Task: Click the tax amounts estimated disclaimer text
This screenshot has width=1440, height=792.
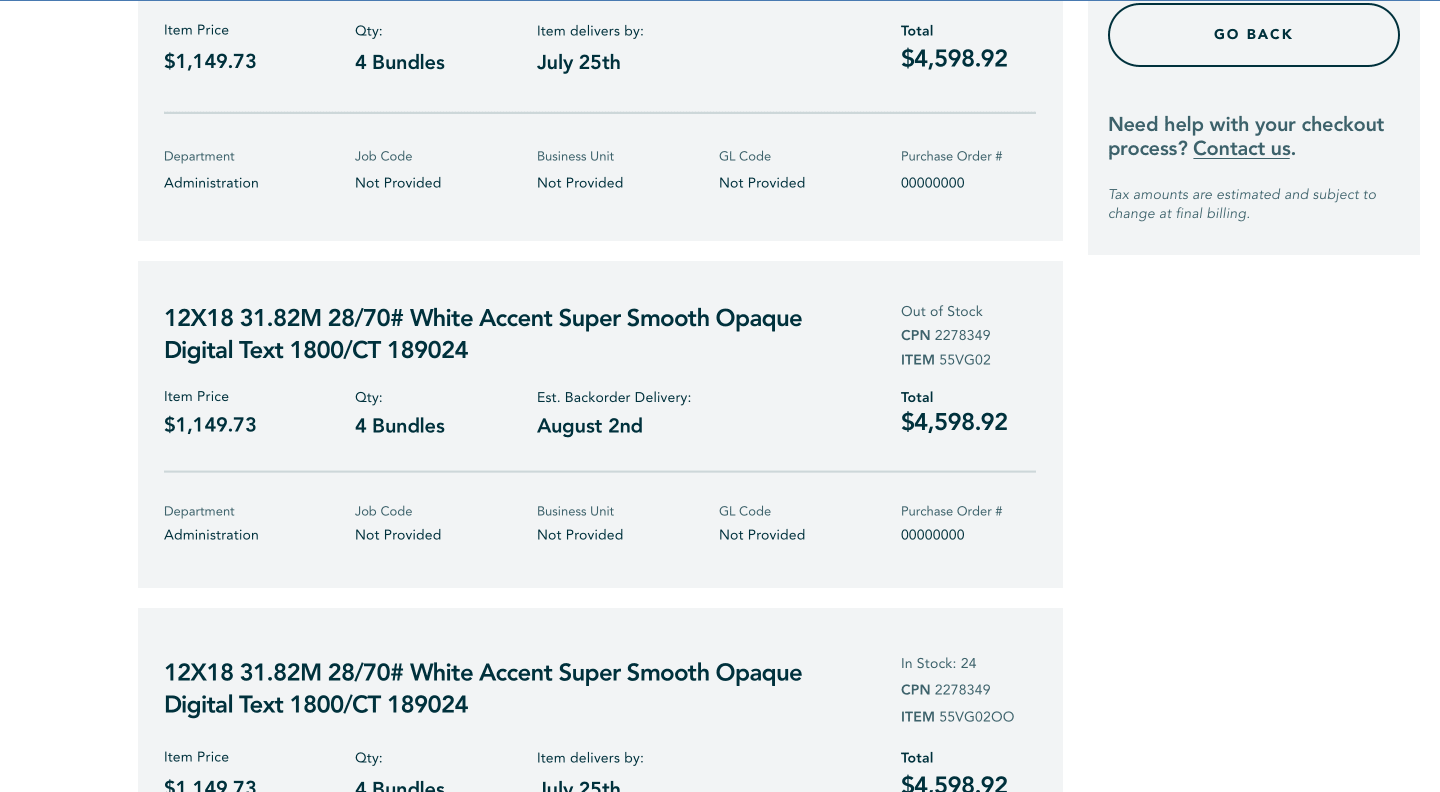Action: click(1242, 204)
